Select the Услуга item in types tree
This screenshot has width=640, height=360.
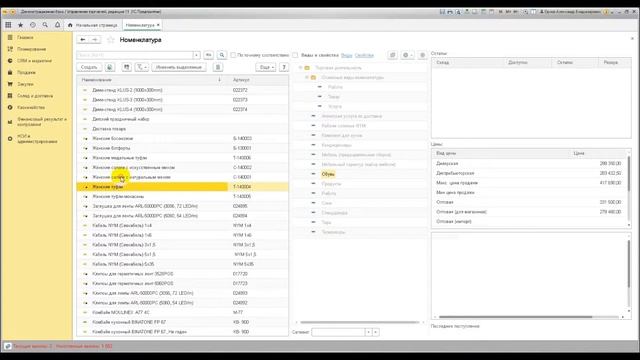click(335, 106)
